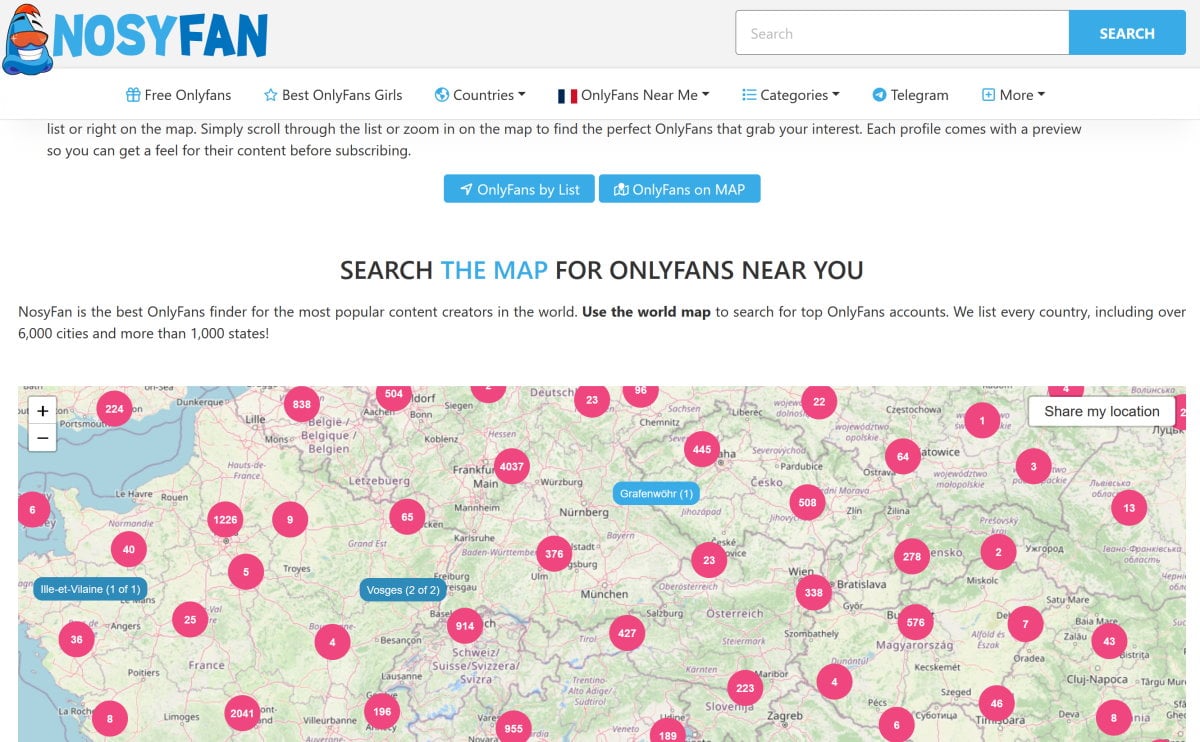This screenshot has width=1200, height=742.
Task: Select the 64 cluster near Katowice
Action: click(x=903, y=456)
